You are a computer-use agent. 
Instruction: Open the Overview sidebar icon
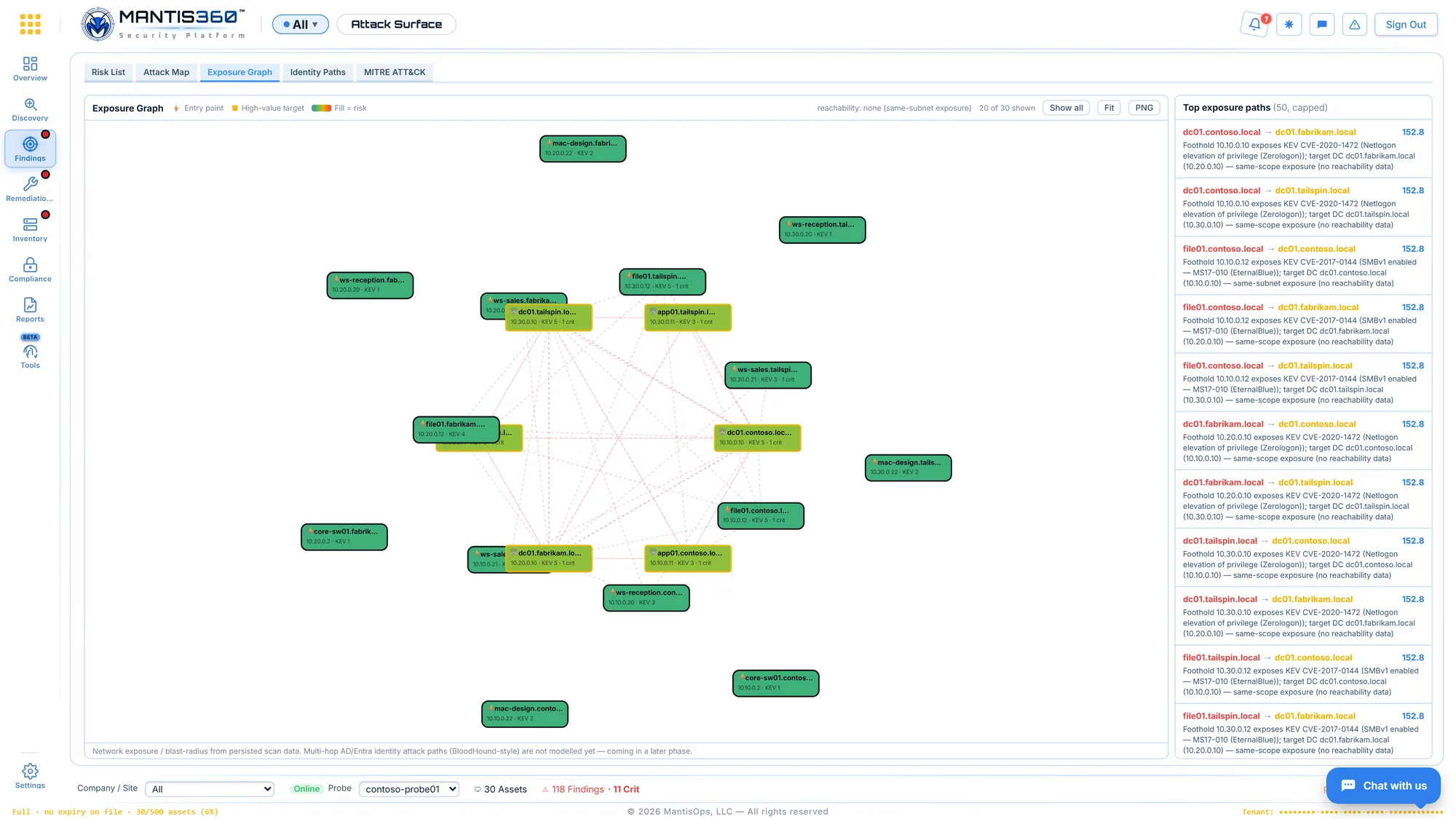(x=30, y=69)
